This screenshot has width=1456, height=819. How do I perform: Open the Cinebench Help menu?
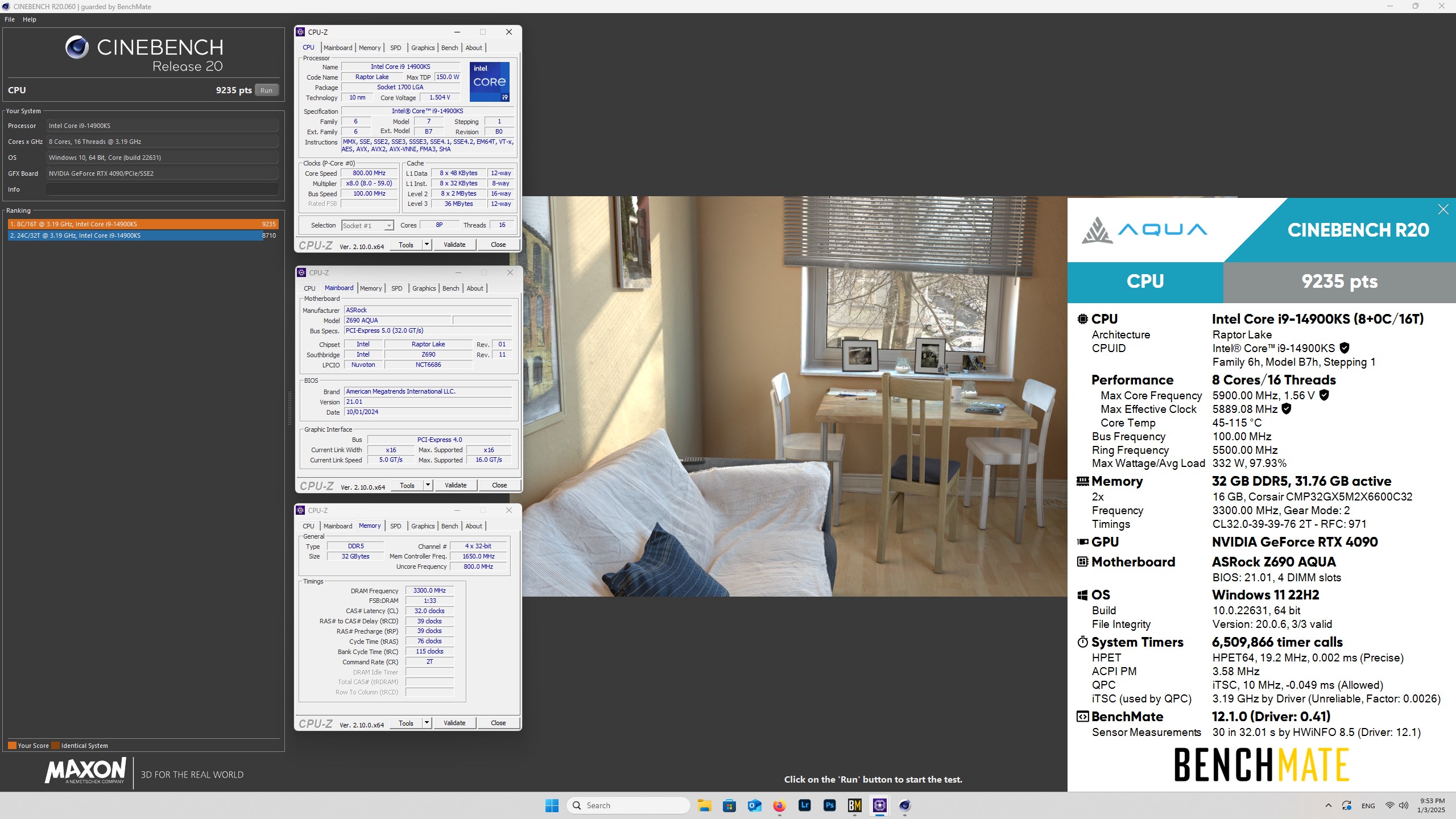pyautogui.click(x=30, y=19)
